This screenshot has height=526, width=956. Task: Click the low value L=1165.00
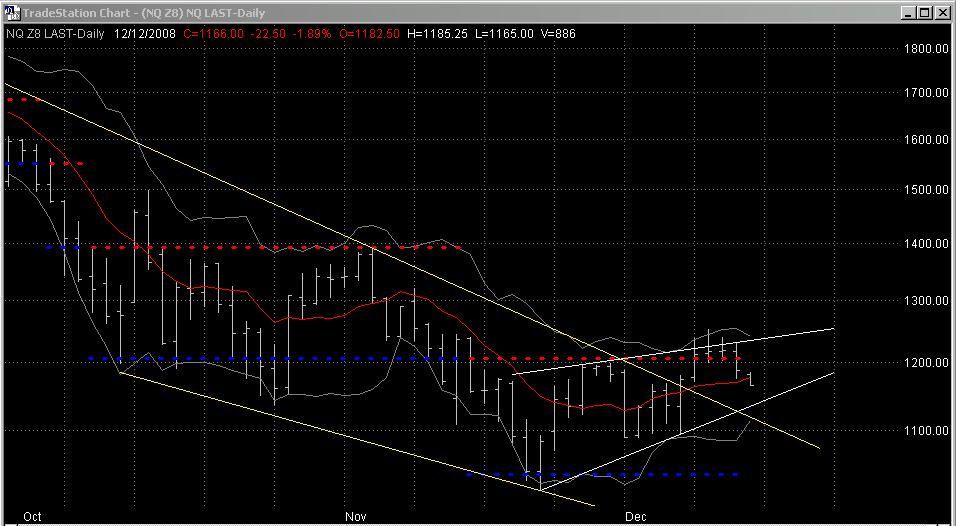(504, 34)
